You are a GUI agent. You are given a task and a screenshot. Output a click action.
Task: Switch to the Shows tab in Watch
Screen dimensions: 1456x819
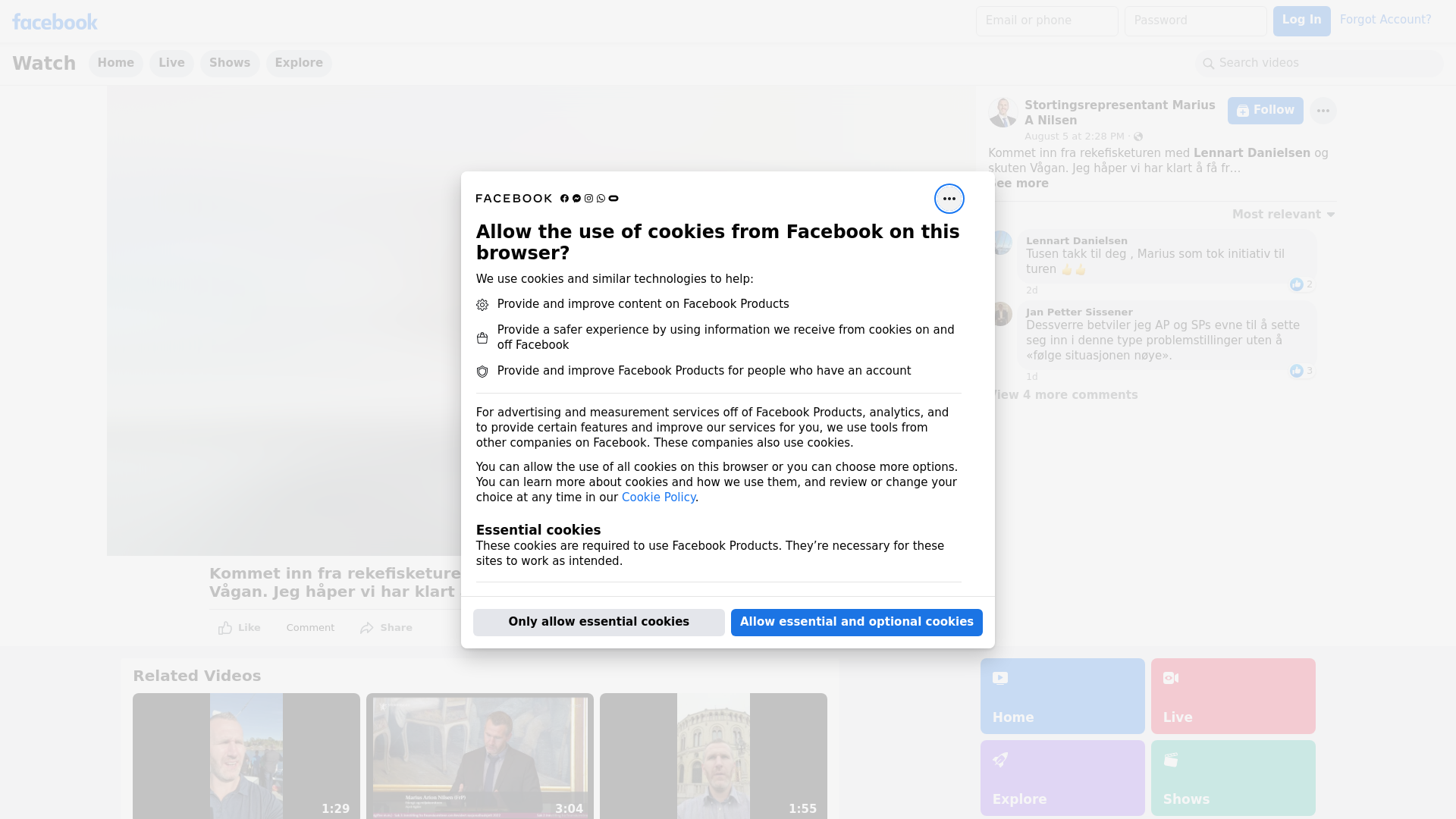[230, 63]
